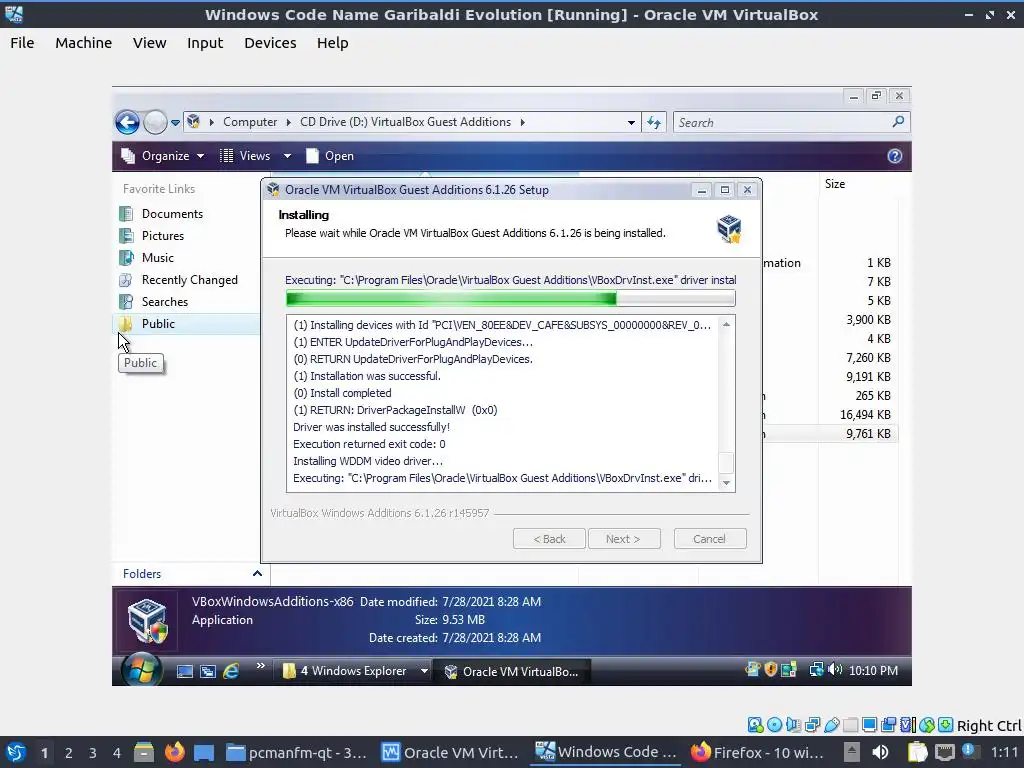
Task: Open the Help menu
Action: (x=332, y=43)
